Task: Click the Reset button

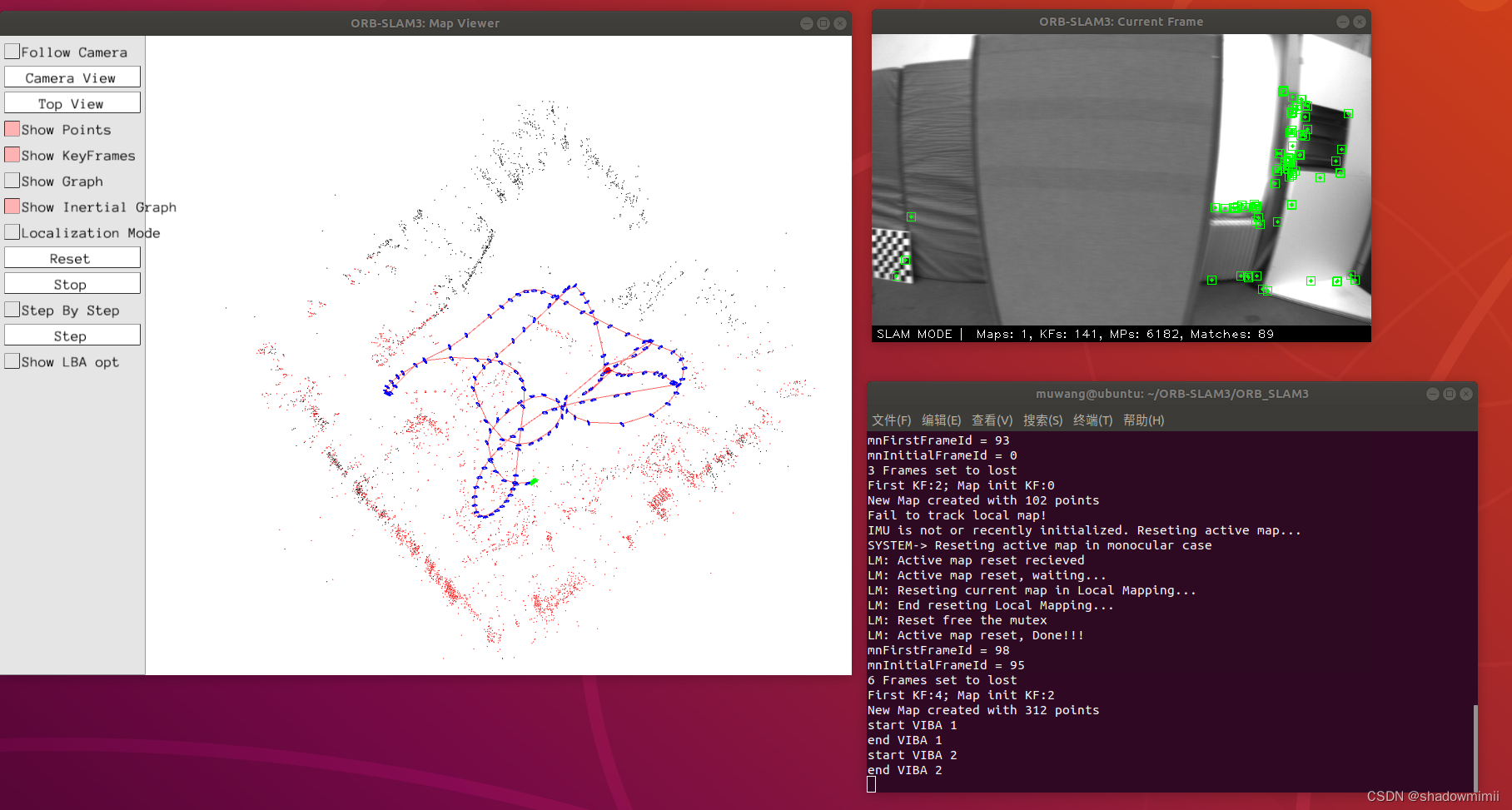Action: point(72,258)
